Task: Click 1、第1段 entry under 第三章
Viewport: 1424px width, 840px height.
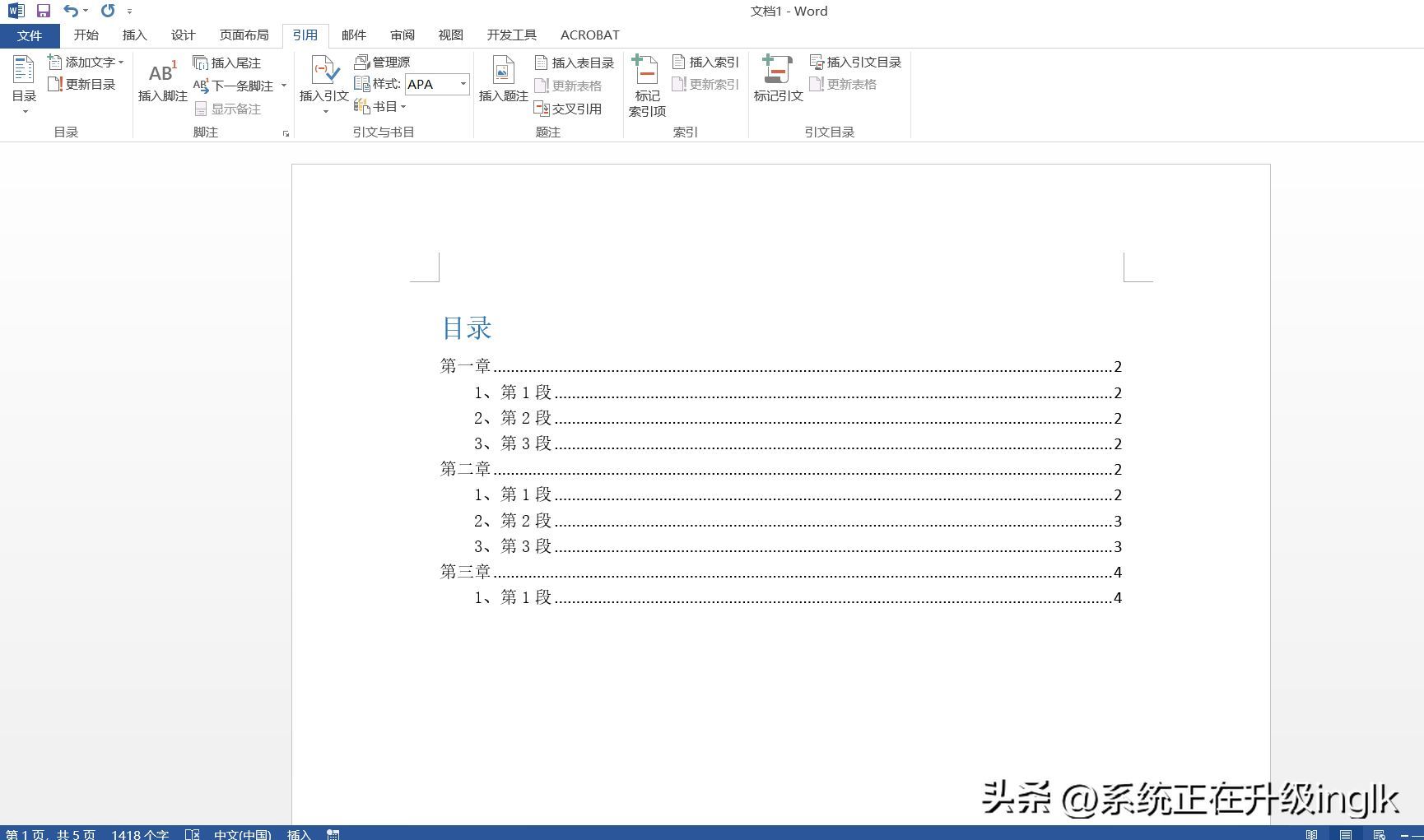Action: 798,597
